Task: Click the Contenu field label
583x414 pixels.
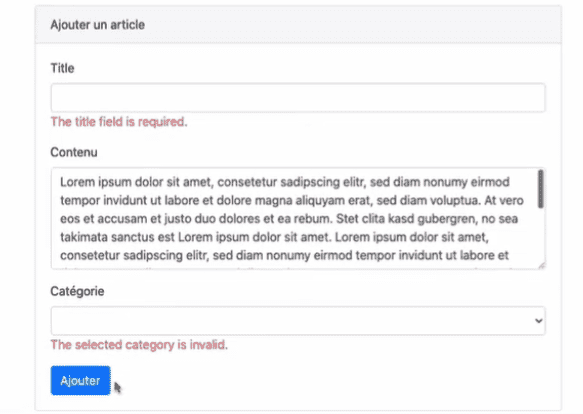Action: (74, 152)
